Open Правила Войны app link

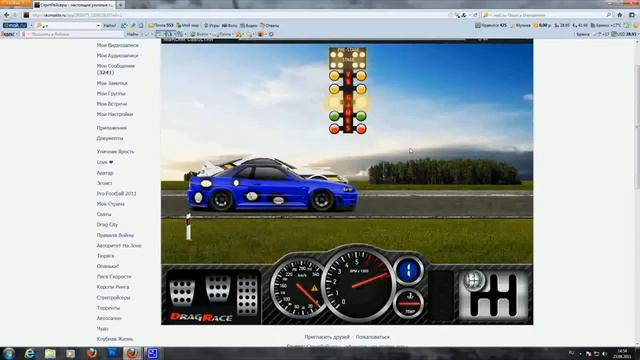(115, 235)
